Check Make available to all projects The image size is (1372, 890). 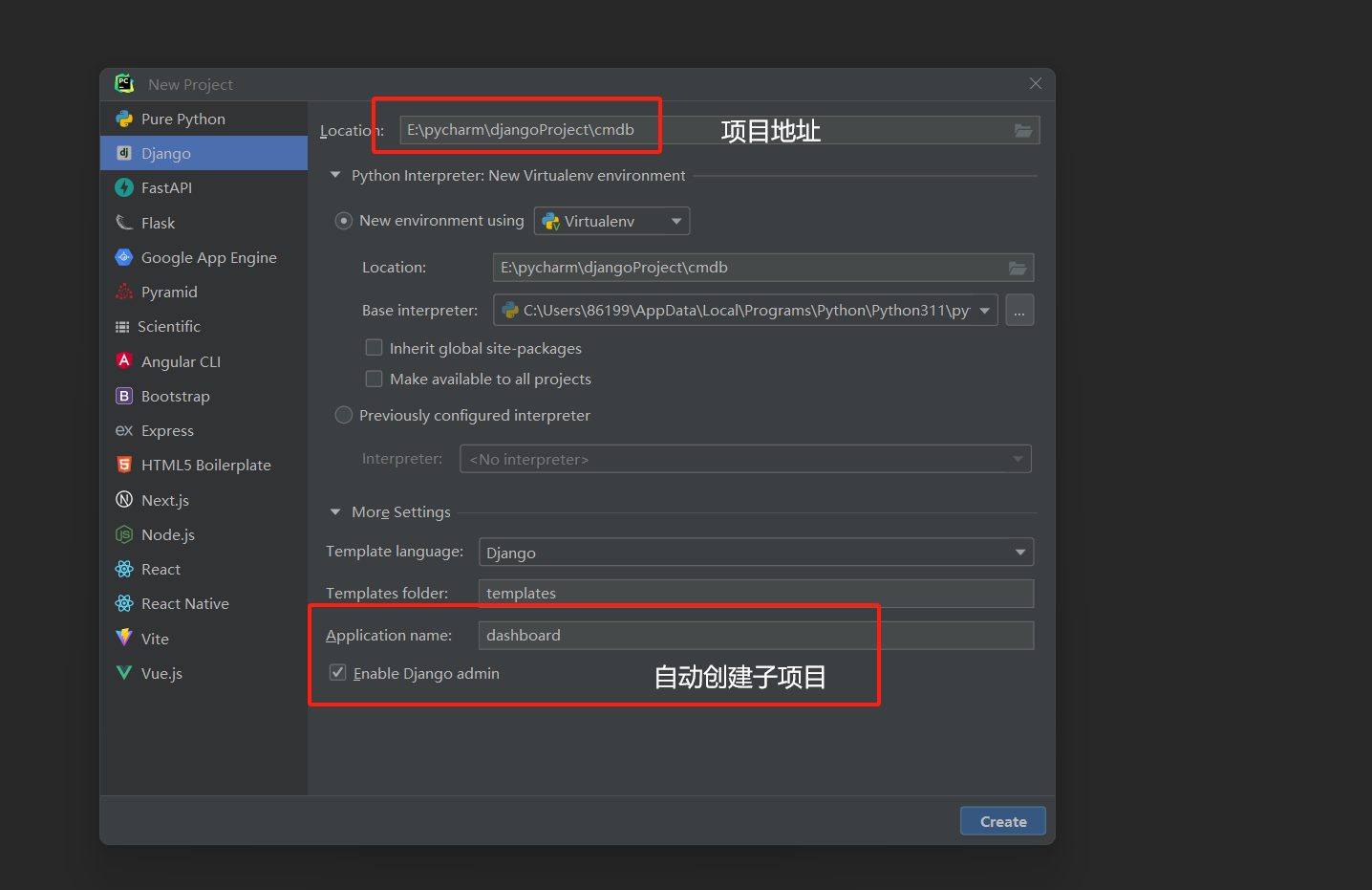375,379
